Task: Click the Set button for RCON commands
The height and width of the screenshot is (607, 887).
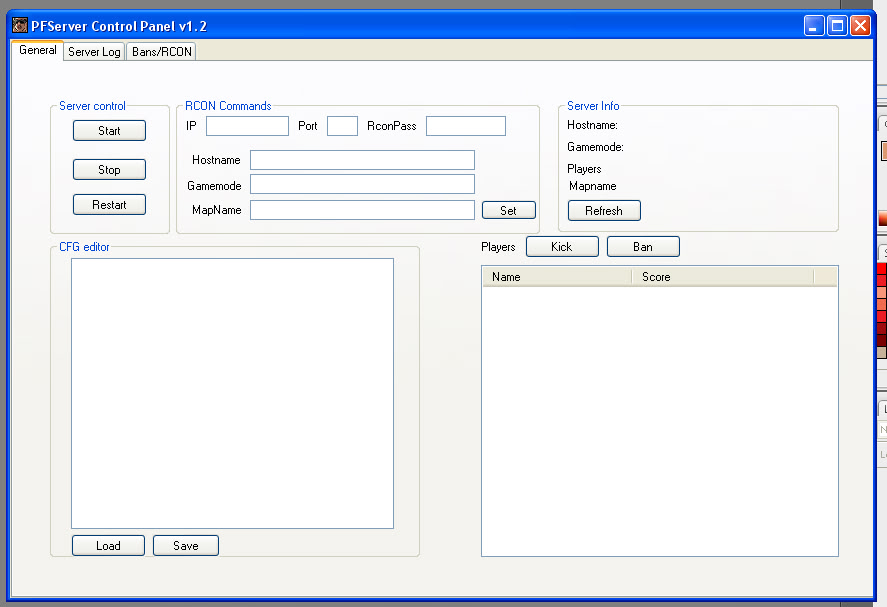Action: pos(509,210)
